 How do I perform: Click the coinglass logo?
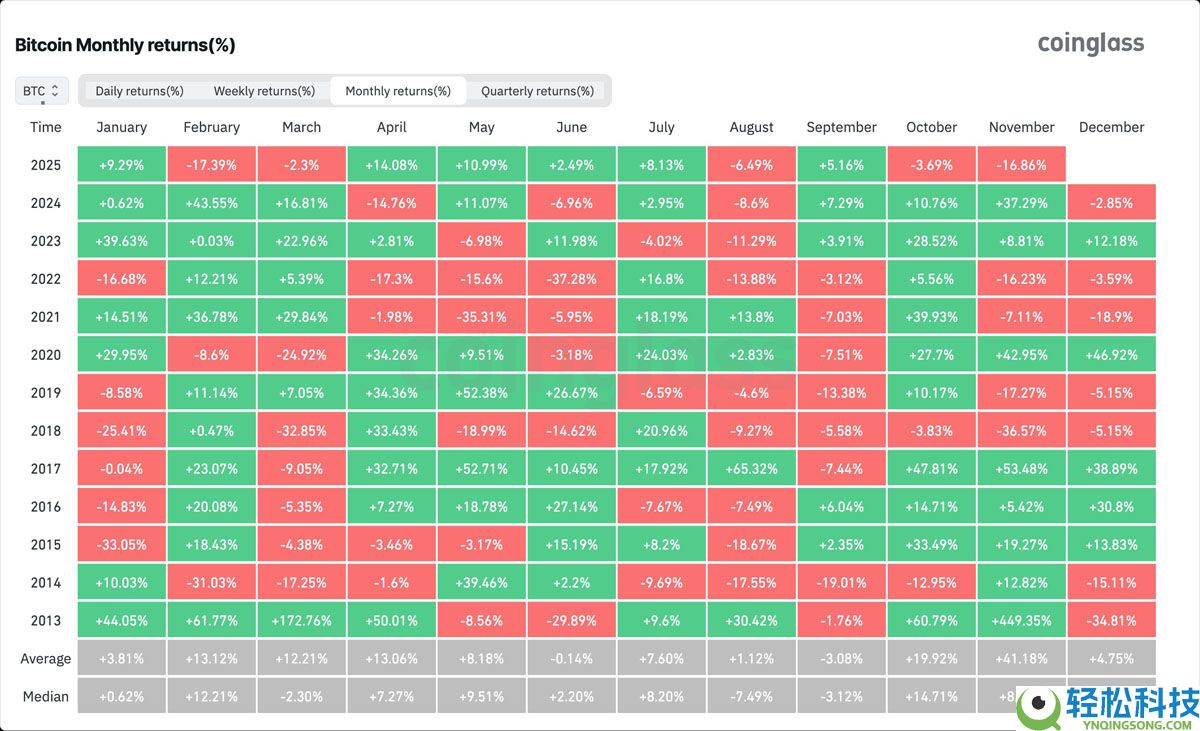[1090, 43]
